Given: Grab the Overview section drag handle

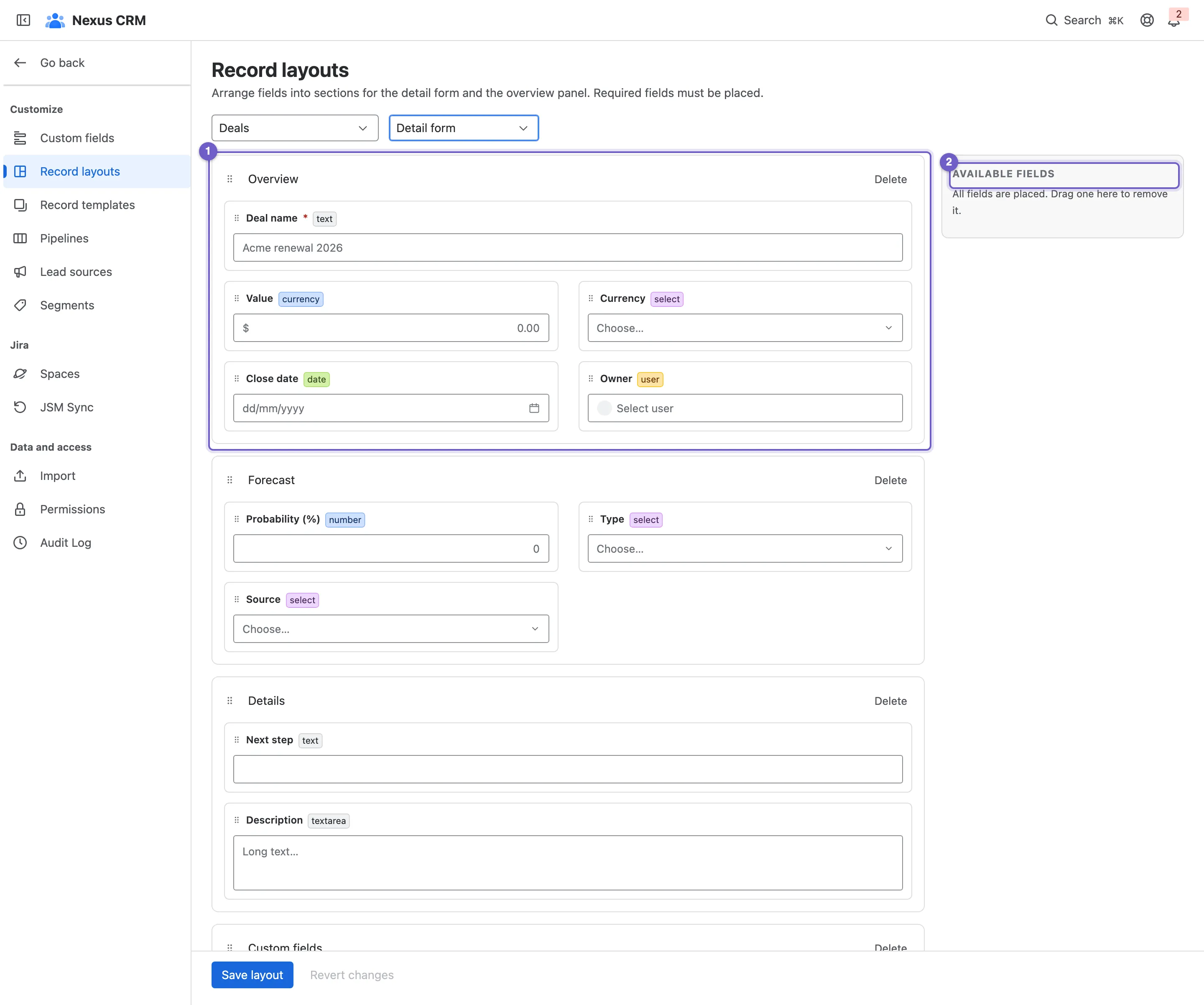Looking at the screenshot, I should click(x=230, y=179).
